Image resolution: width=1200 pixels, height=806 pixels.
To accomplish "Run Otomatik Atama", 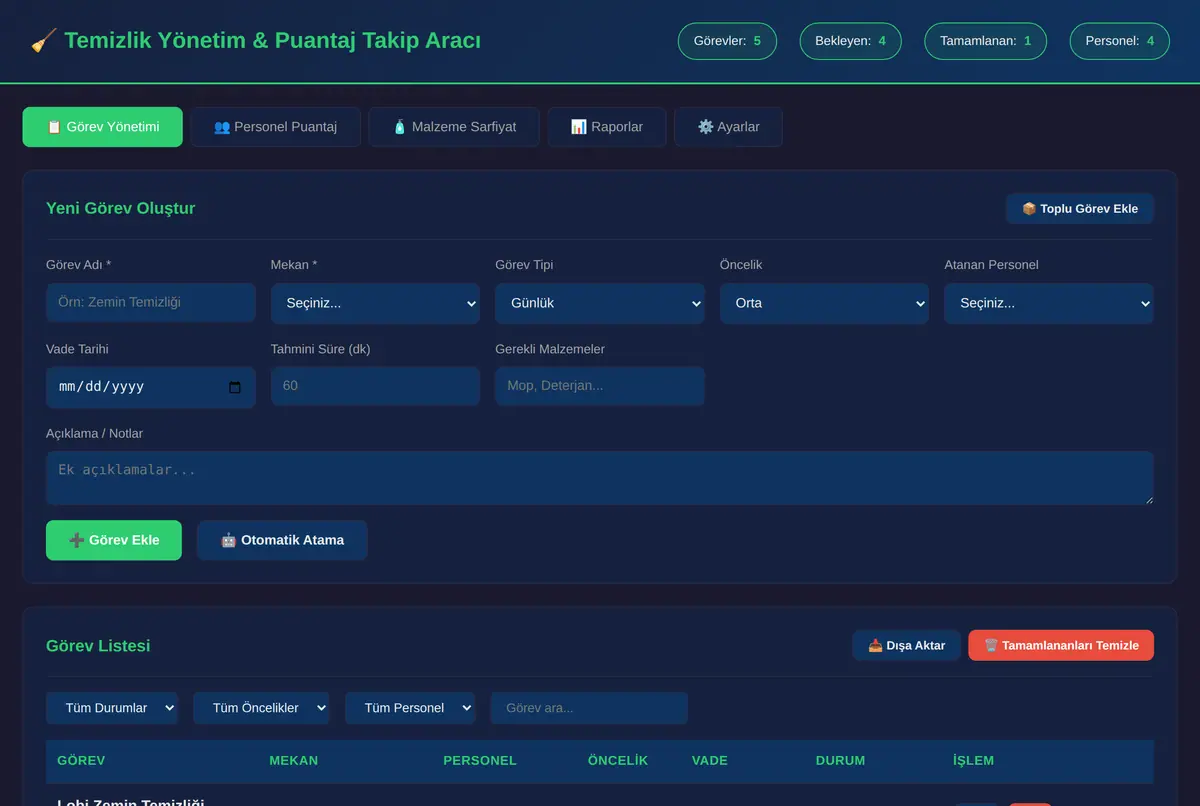I will (x=282, y=540).
